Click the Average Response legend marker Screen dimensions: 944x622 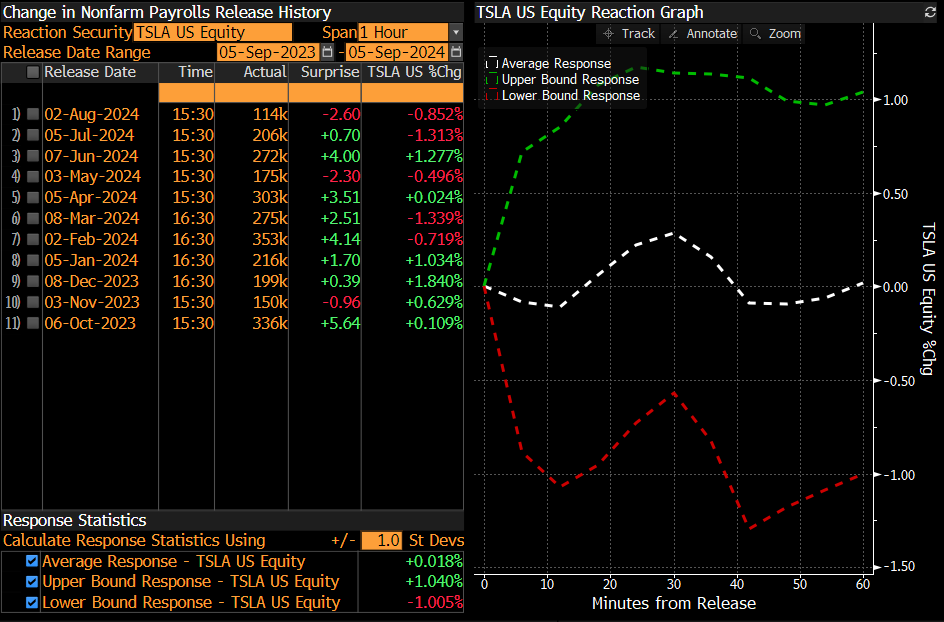click(x=491, y=63)
